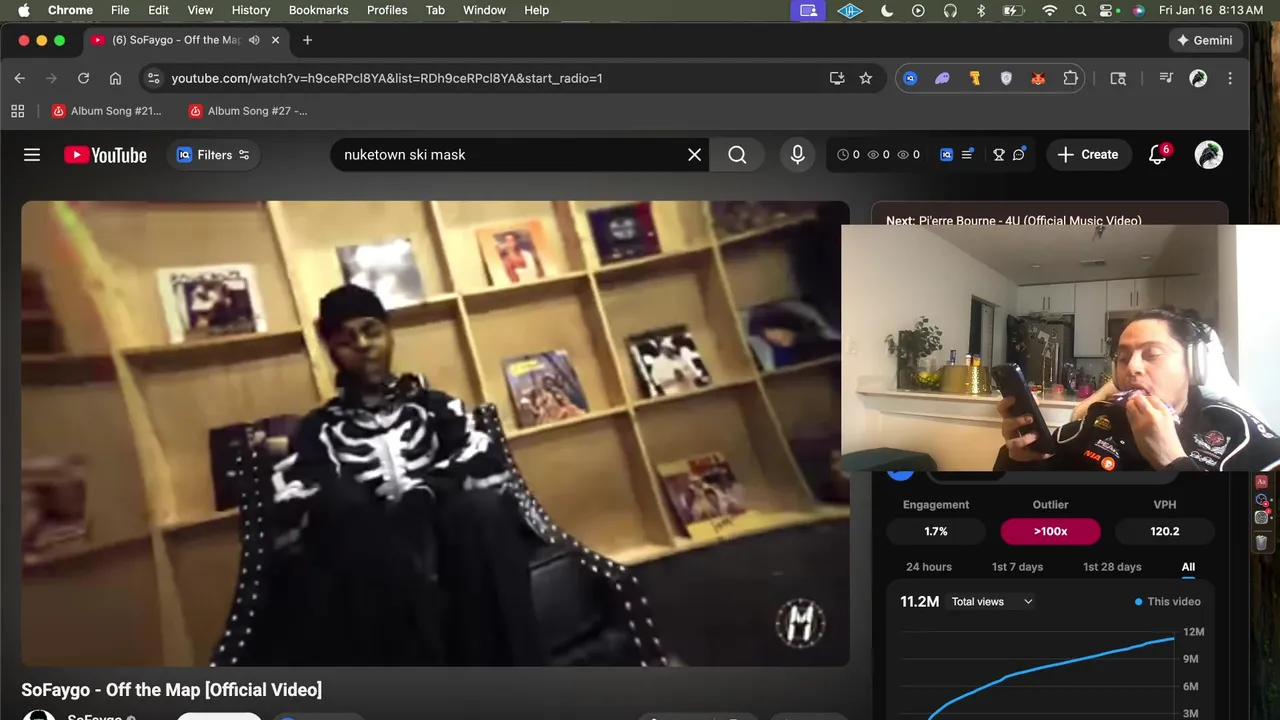
Task: Expand the Total views dropdown
Action: point(992,601)
